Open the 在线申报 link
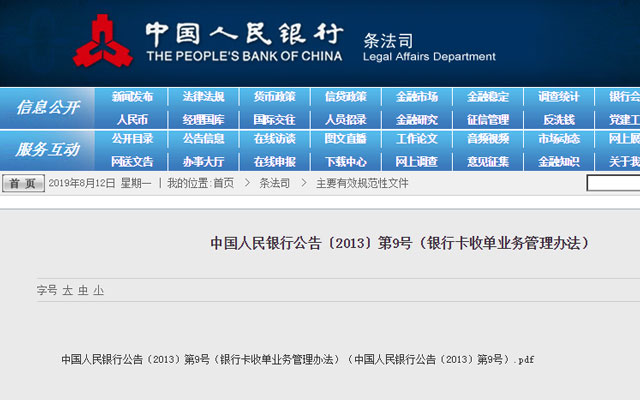This screenshot has height=400, width=640. (274, 162)
